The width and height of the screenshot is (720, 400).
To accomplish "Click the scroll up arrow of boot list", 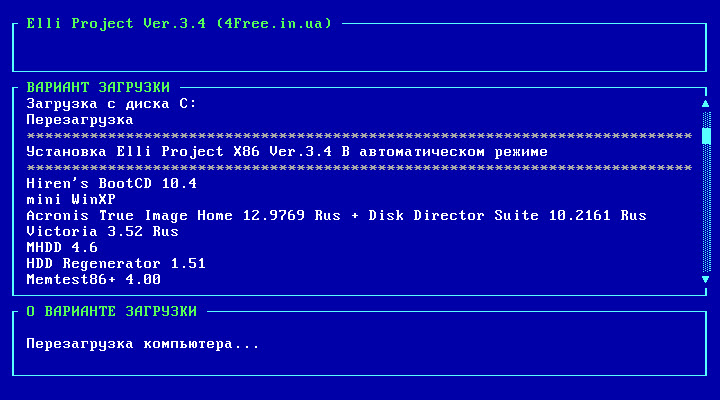I will 706,104.
